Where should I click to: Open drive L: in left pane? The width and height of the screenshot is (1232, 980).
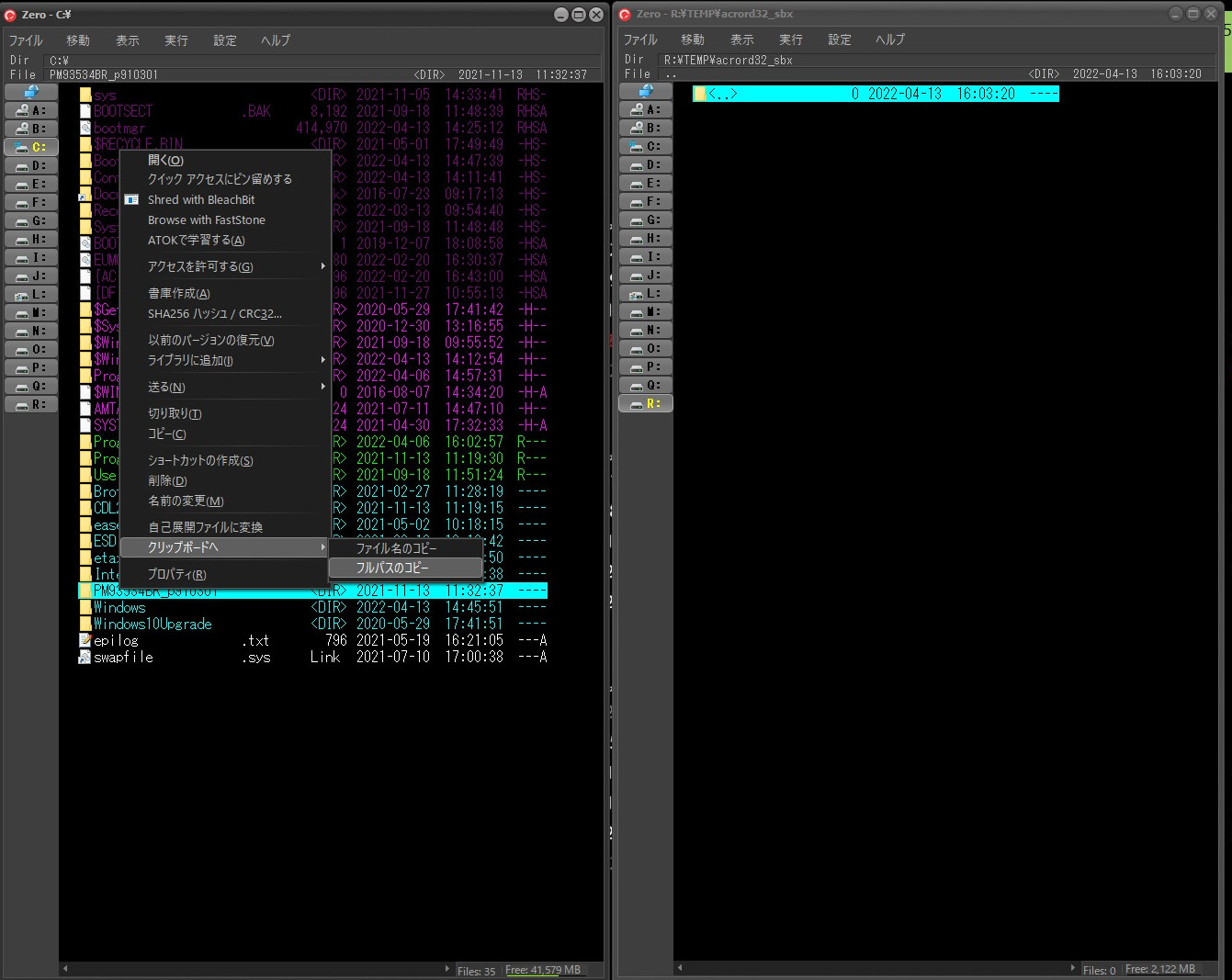31,294
